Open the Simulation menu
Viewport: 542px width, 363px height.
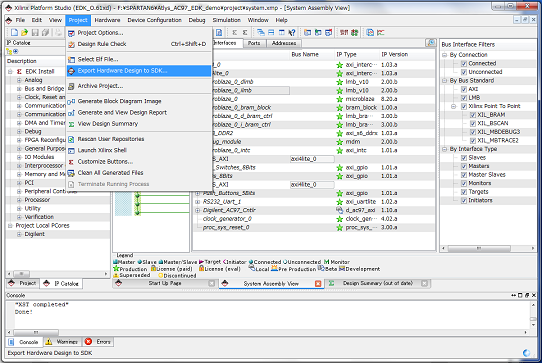pos(226,20)
